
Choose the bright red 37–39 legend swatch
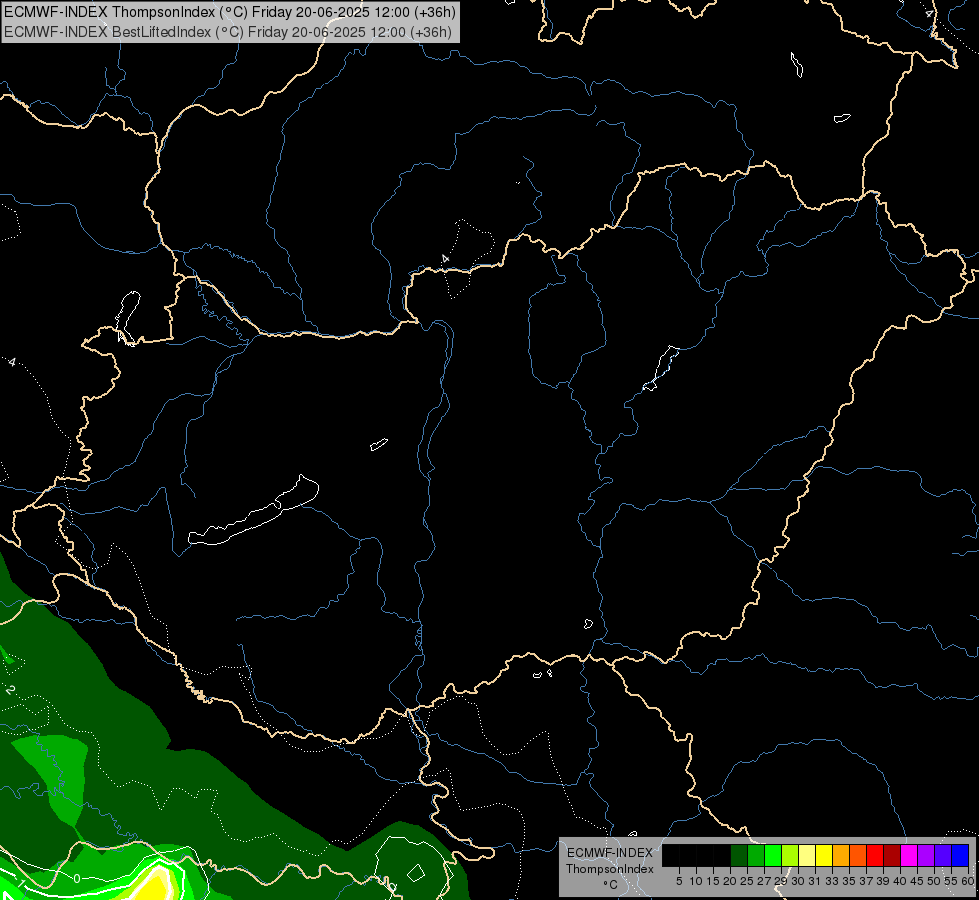pos(875,855)
